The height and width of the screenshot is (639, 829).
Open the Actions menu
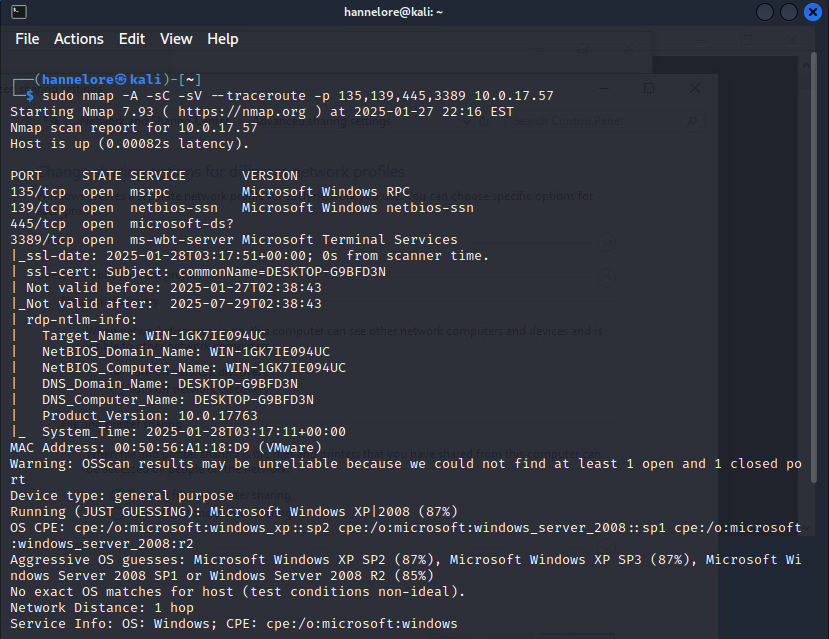click(x=79, y=39)
